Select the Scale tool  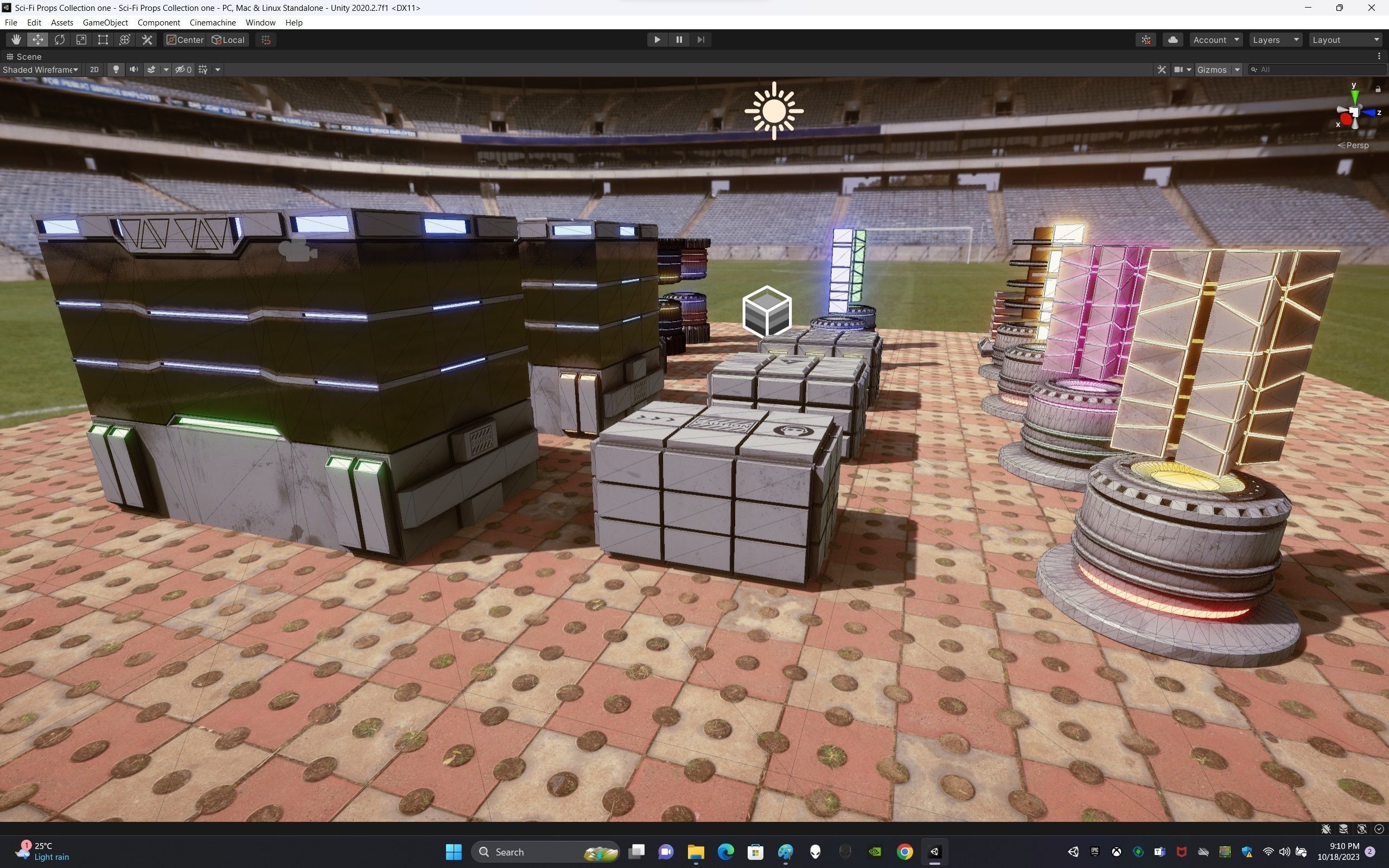click(x=81, y=40)
